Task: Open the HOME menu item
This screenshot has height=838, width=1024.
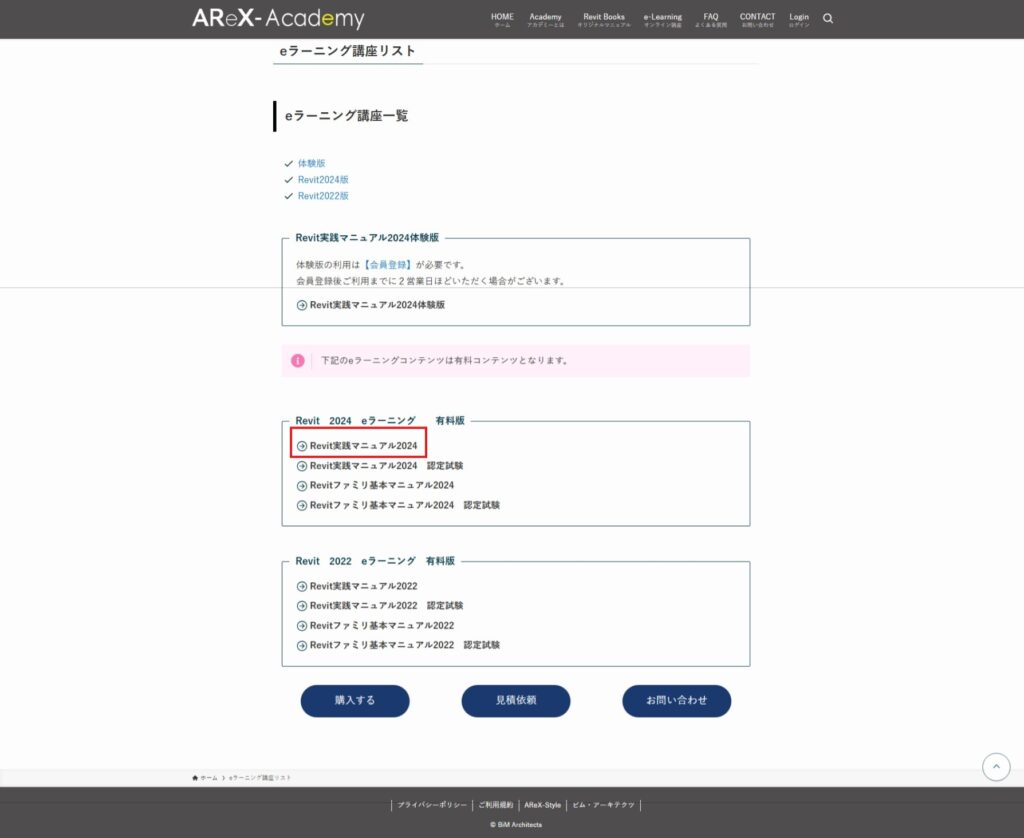Action: pyautogui.click(x=502, y=20)
